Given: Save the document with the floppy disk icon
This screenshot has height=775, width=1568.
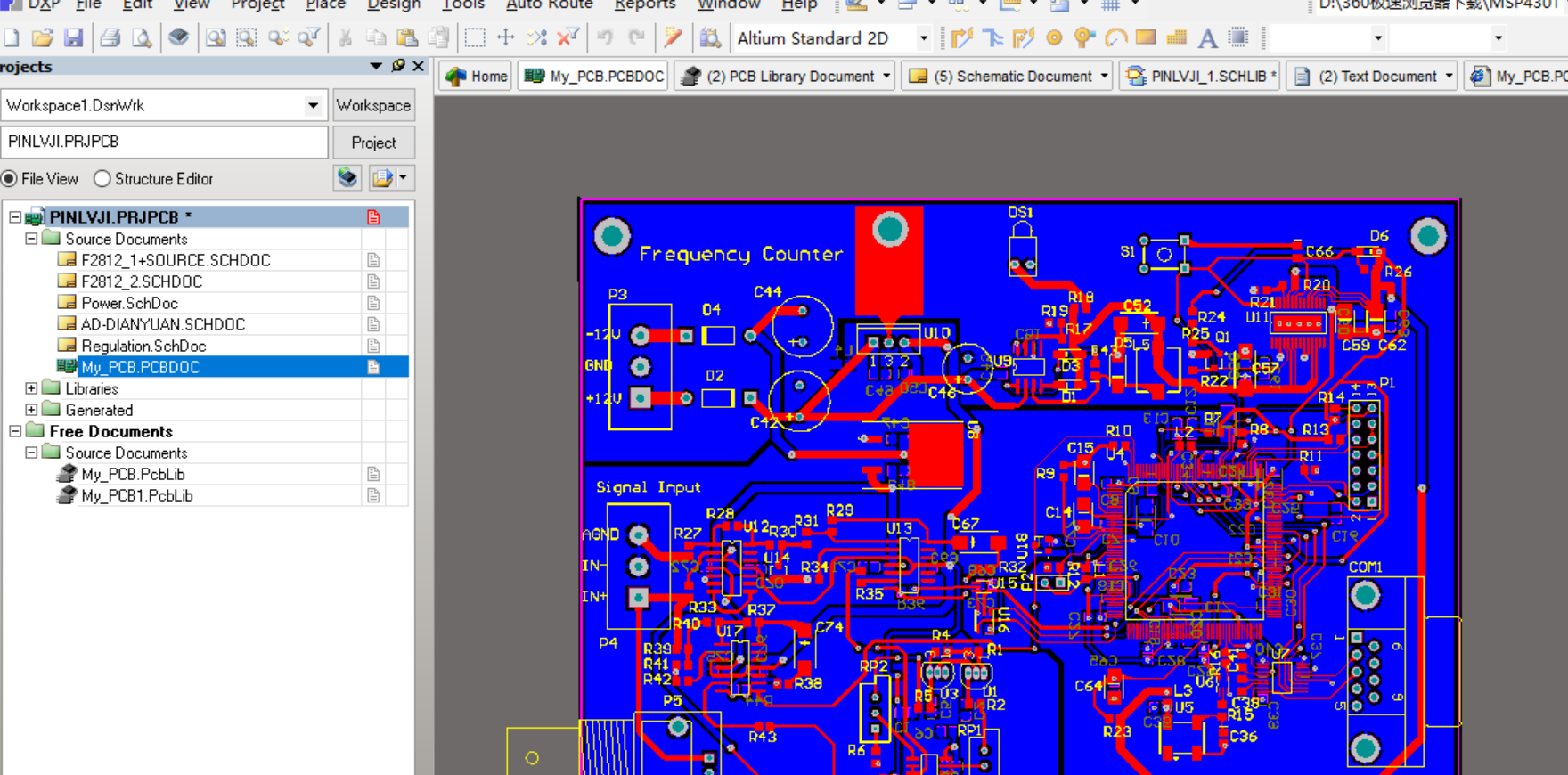Looking at the screenshot, I should [73, 38].
